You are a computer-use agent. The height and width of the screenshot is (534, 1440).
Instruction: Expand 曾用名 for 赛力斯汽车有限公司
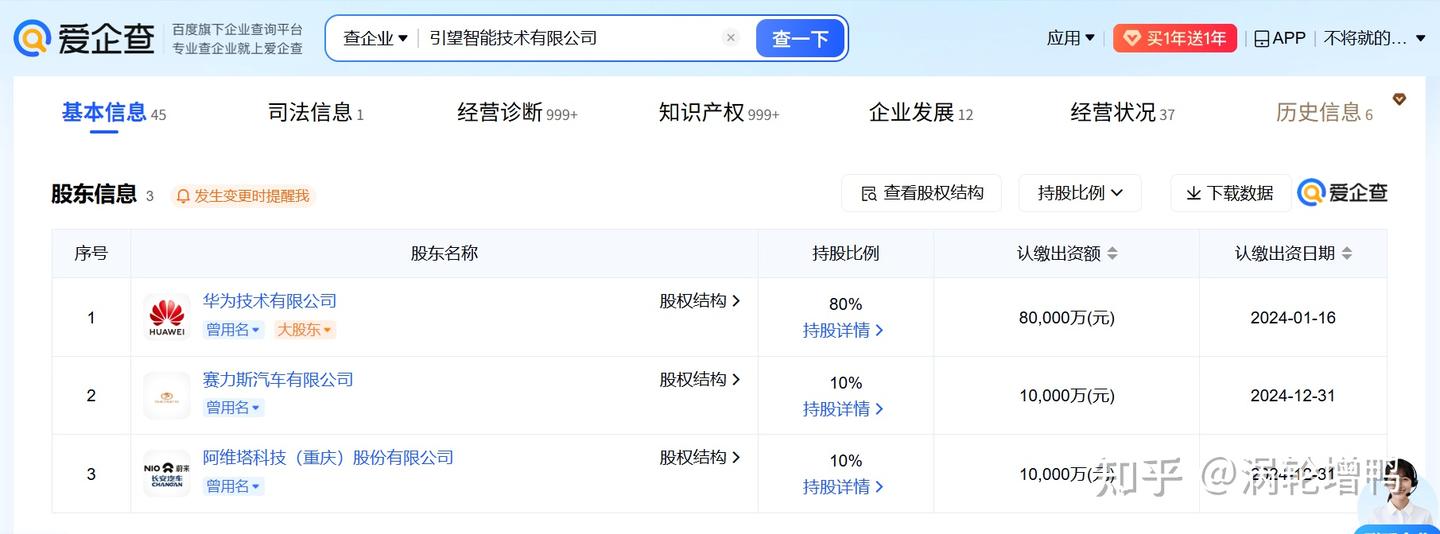click(x=234, y=407)
